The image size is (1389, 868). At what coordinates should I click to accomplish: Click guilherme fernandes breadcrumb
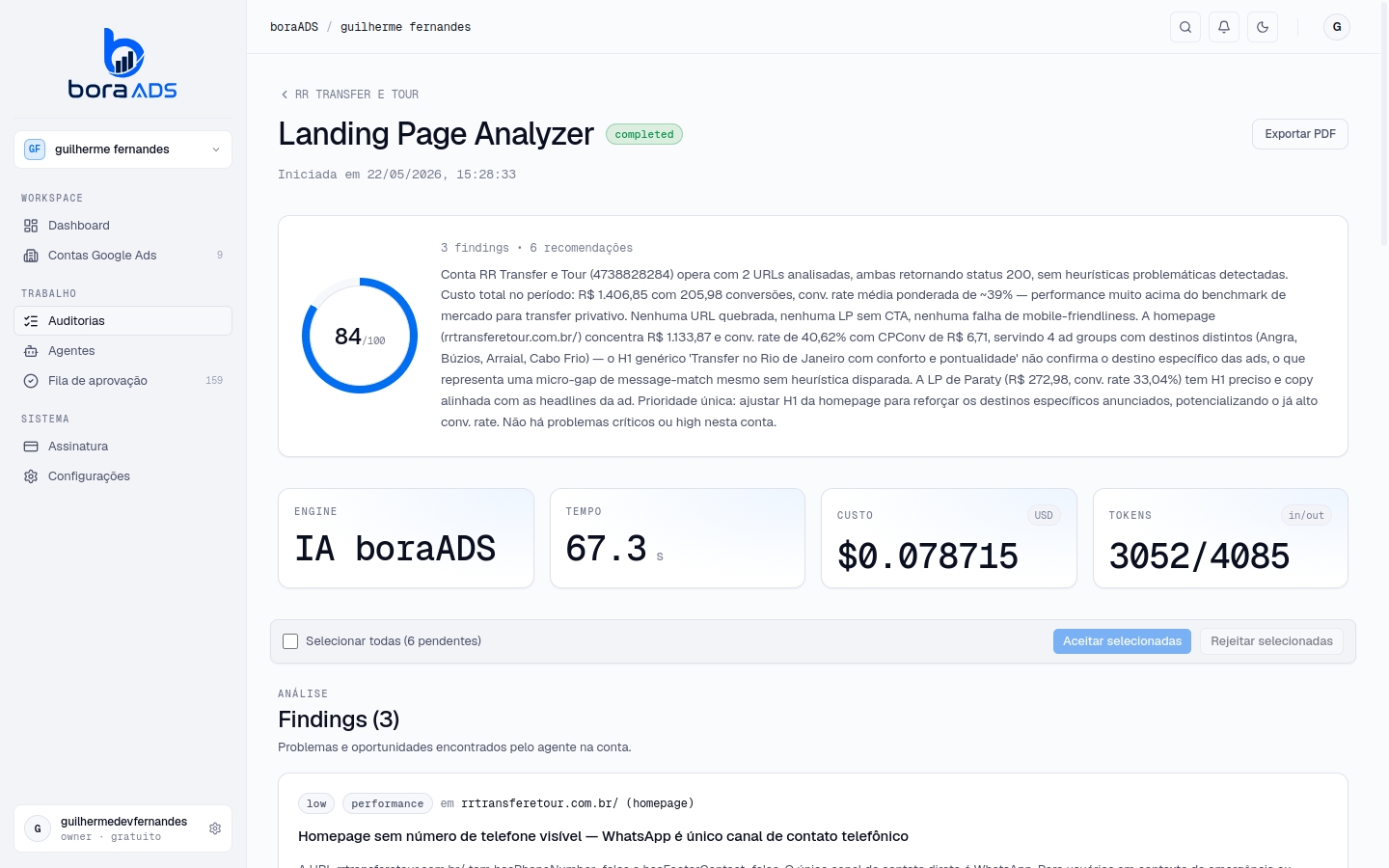click(x=405, y=27)
